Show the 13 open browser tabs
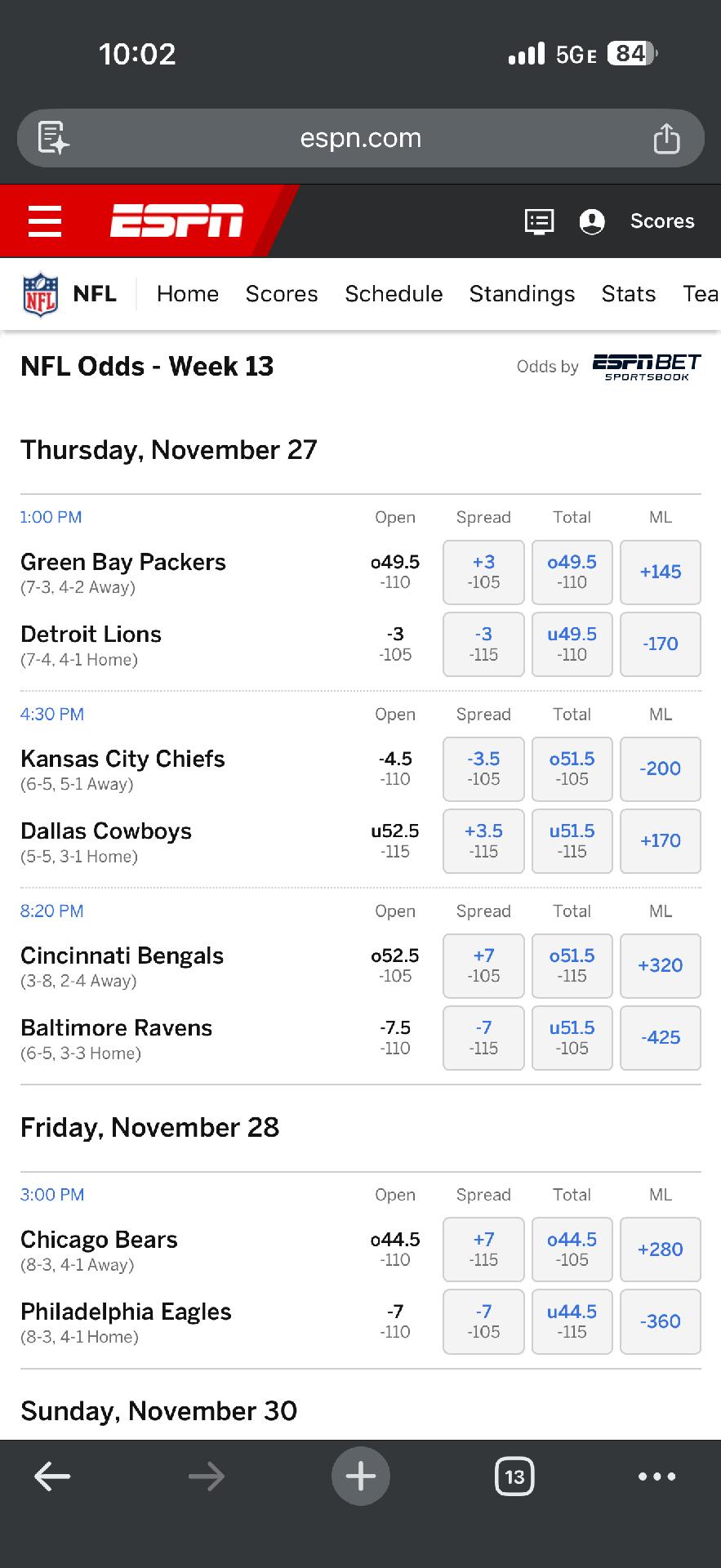The image size is (721, 1568). point(514,1476)
